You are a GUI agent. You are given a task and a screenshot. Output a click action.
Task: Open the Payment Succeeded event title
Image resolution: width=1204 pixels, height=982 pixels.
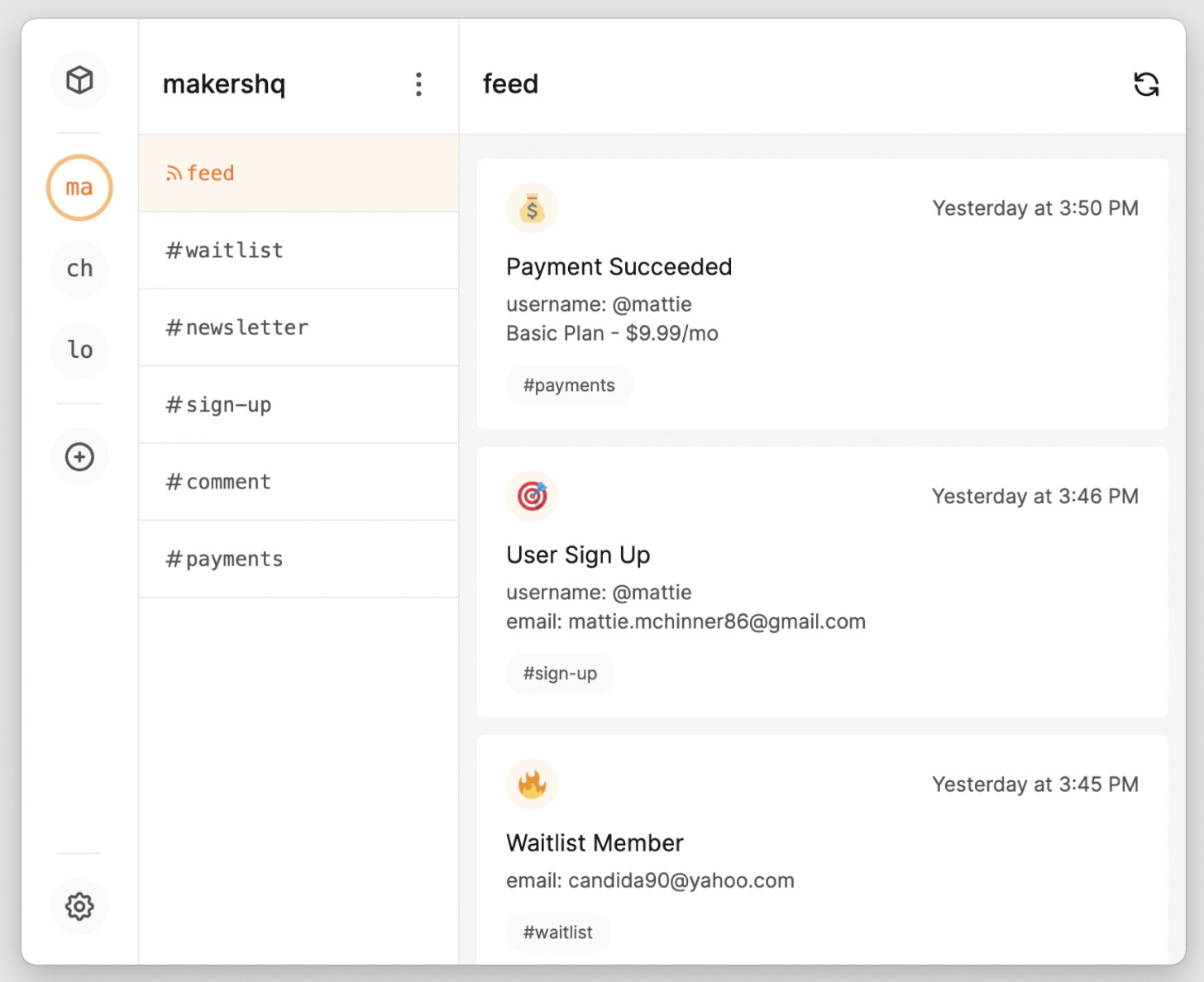(x=619, y=267)
